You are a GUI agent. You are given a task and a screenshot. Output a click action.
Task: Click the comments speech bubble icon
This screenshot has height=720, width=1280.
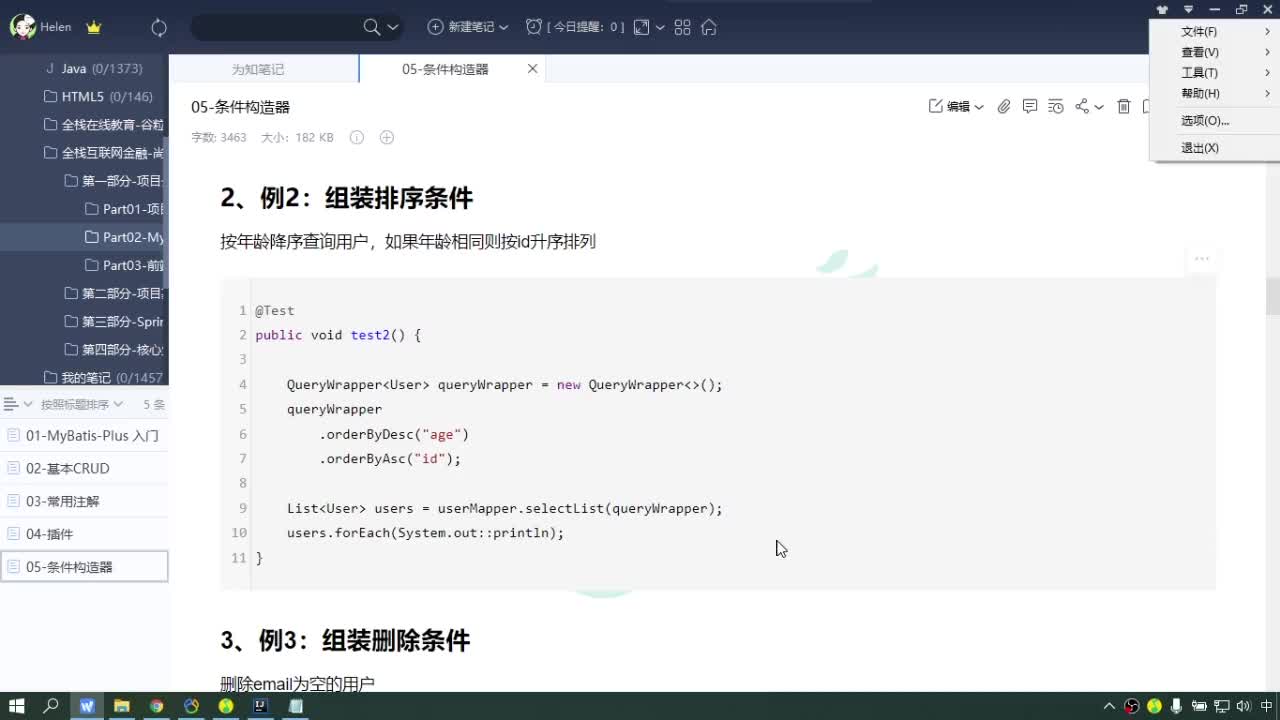pos(1030,107)
